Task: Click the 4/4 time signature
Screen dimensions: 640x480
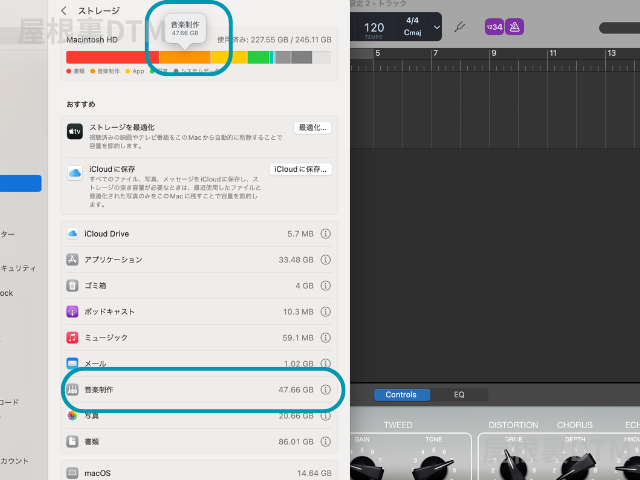Action: tap(412, 20)
